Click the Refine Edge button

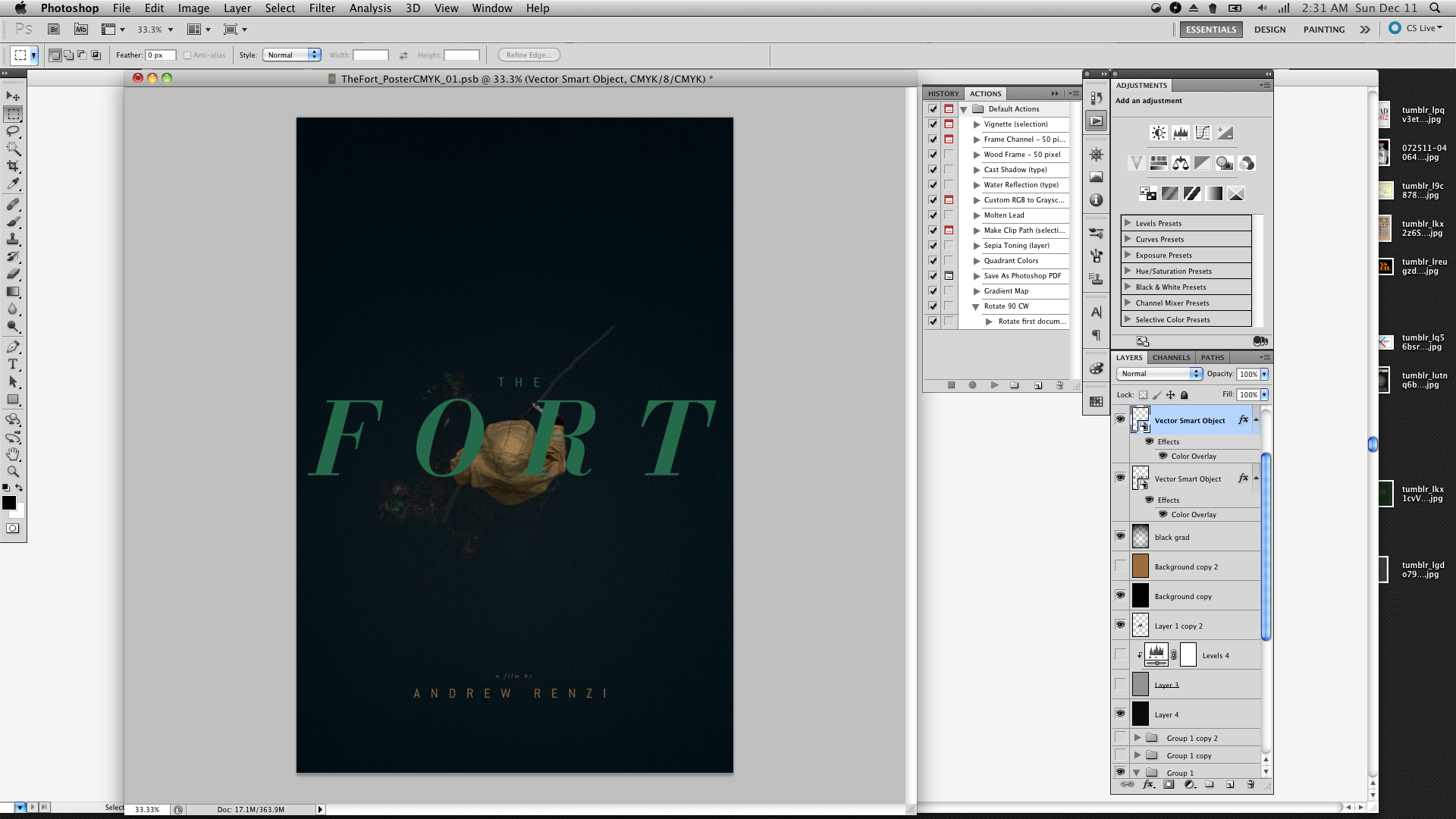529,55
